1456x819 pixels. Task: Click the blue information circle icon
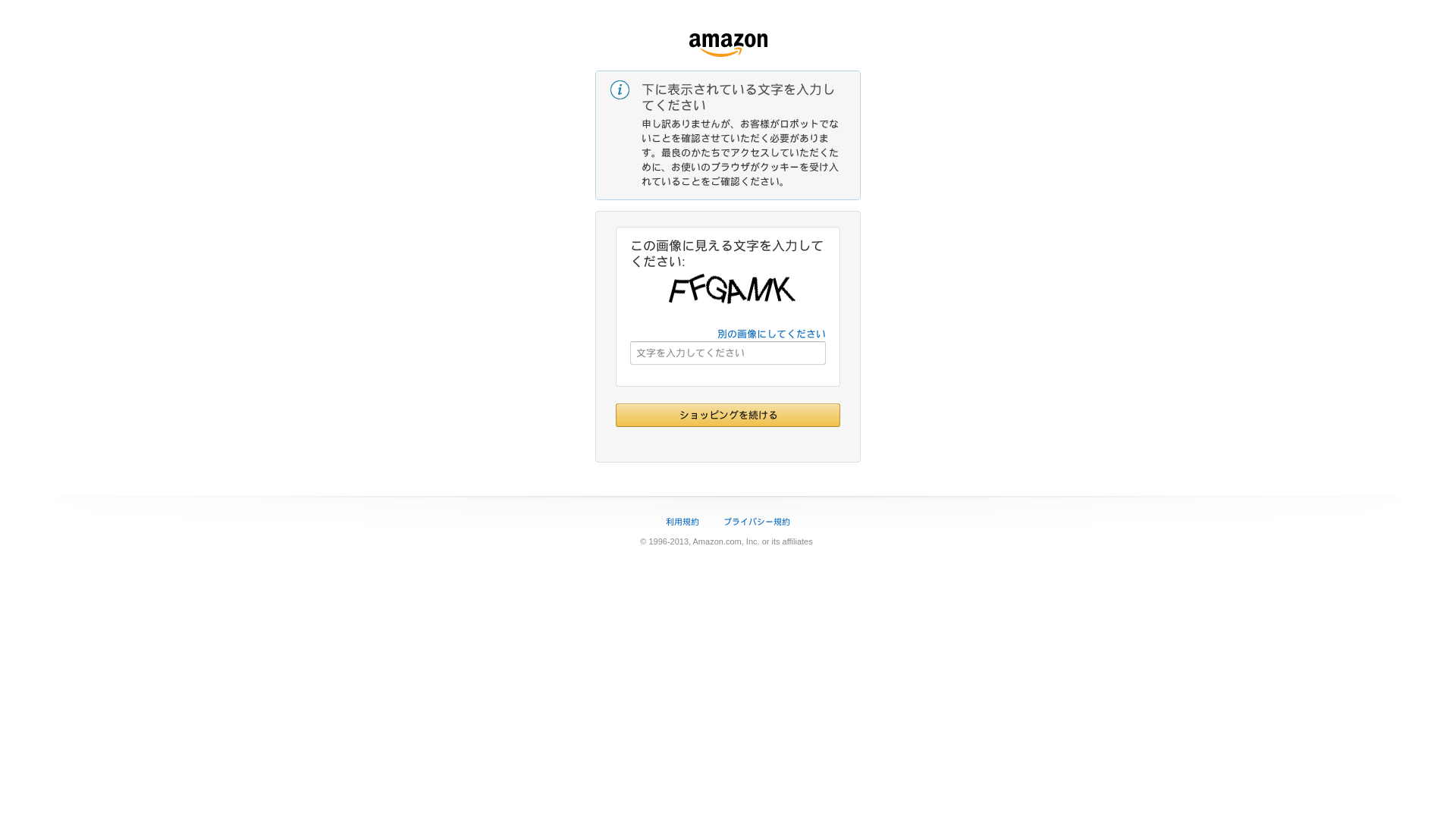[620, 90]
